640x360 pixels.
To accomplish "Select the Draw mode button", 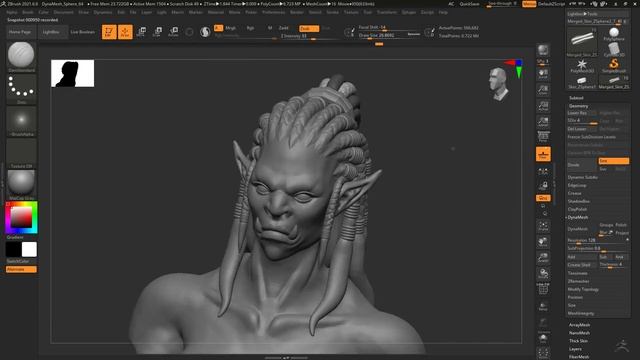I will 125,32.
